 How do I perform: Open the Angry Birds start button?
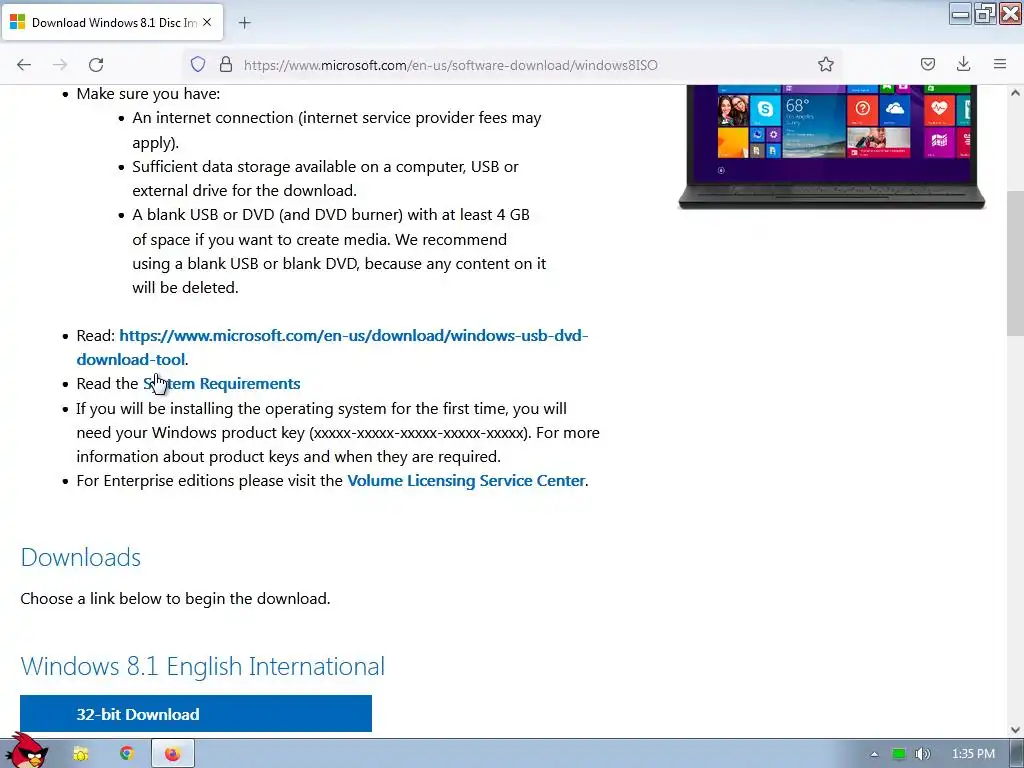(x=26, y=751)
